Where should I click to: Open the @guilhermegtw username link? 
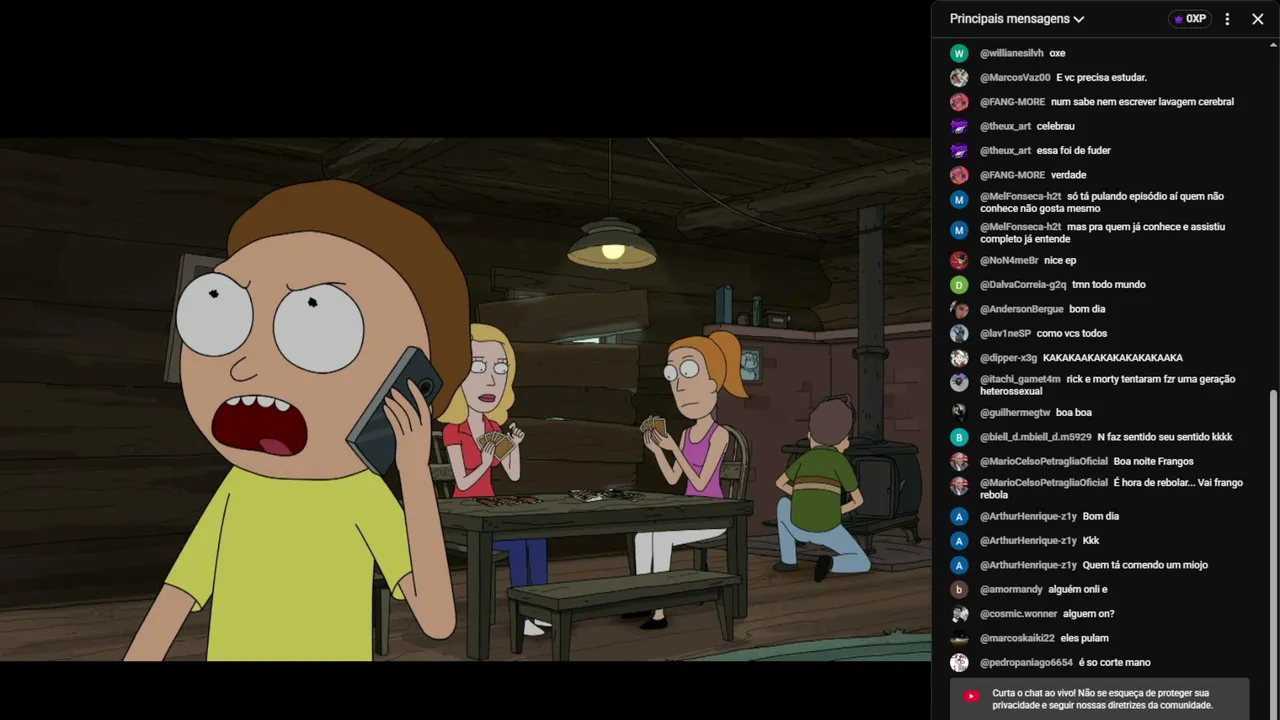point(1015,412)
